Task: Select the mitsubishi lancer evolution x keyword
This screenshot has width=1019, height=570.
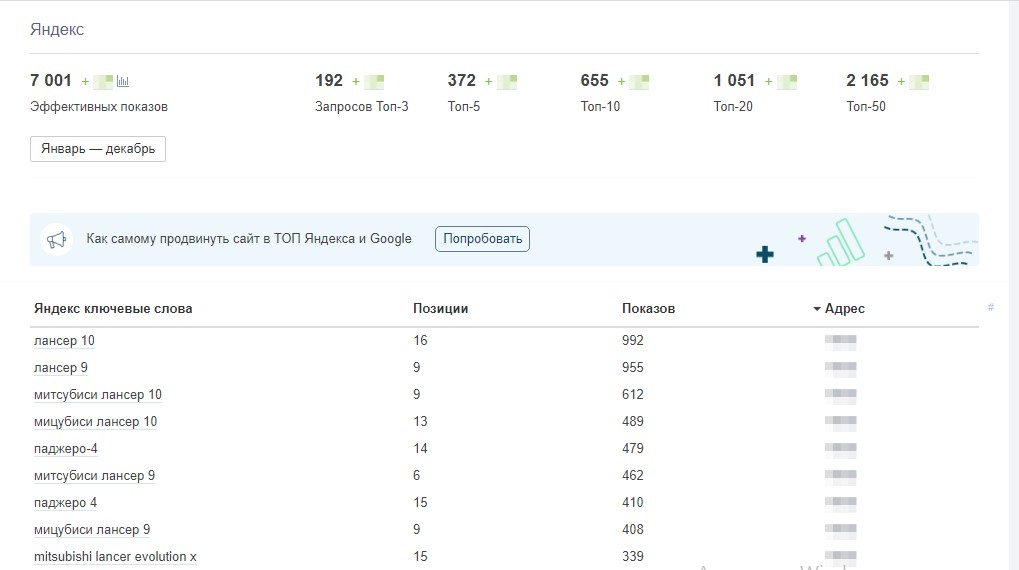Action: pyautogui.click(x=115, y=557)
